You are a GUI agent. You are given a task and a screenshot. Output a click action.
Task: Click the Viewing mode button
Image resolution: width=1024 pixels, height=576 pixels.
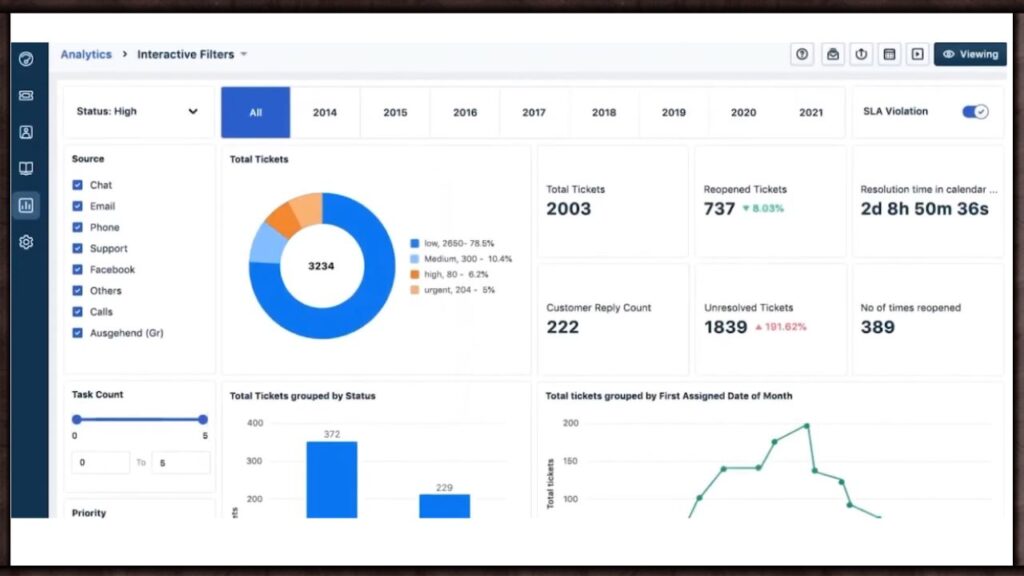[x=970, y=54]
